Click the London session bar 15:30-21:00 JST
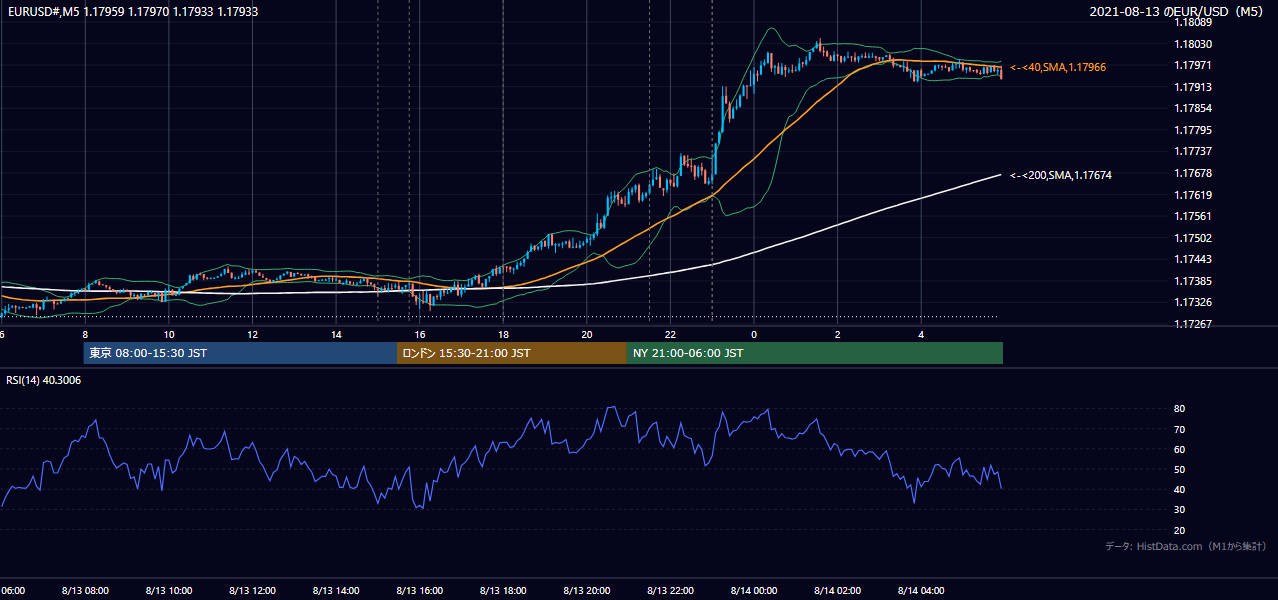The width and height of the screenshot is (1278, 600). 512,353
